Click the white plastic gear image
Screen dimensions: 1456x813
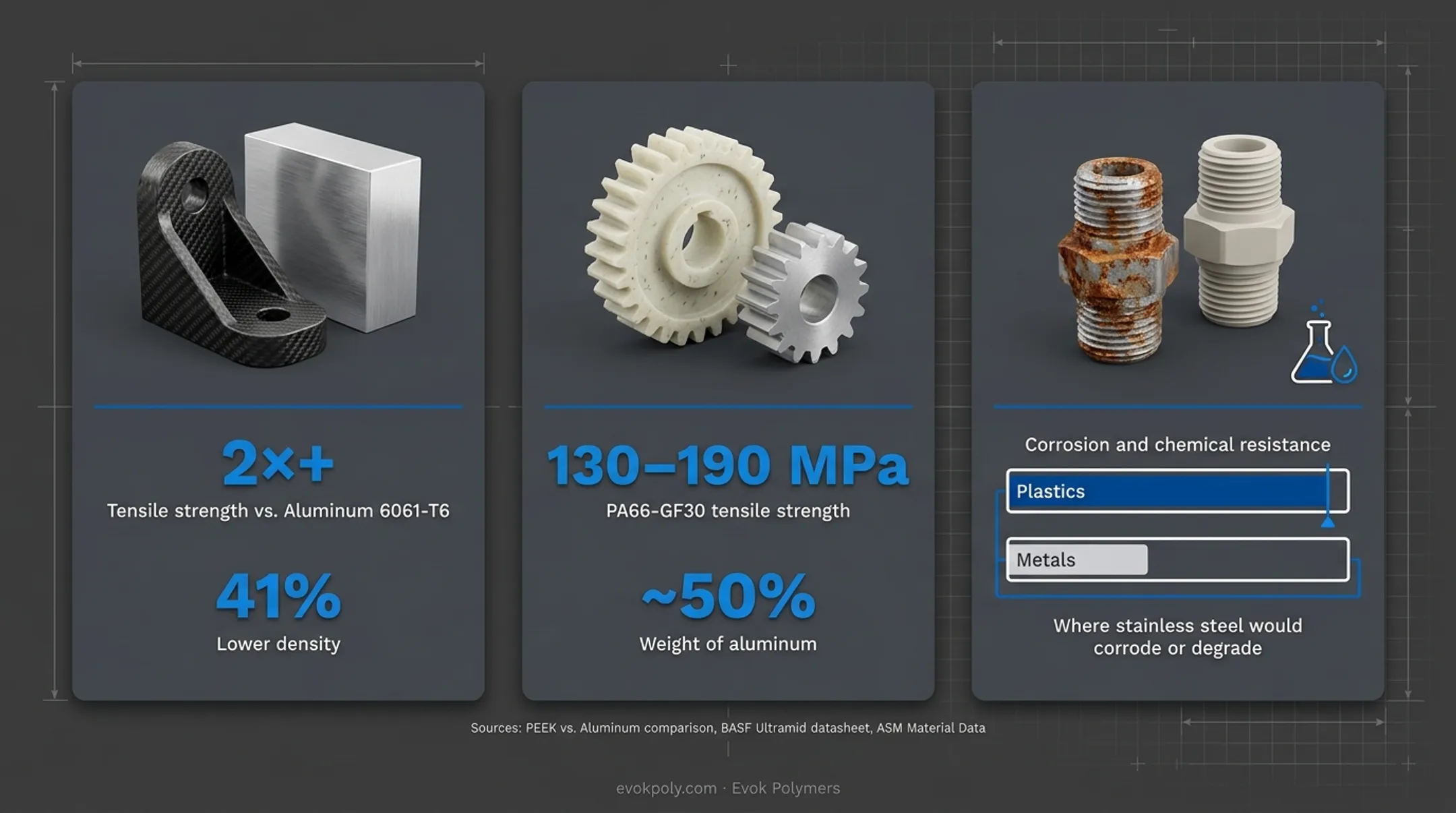(682, 236)
